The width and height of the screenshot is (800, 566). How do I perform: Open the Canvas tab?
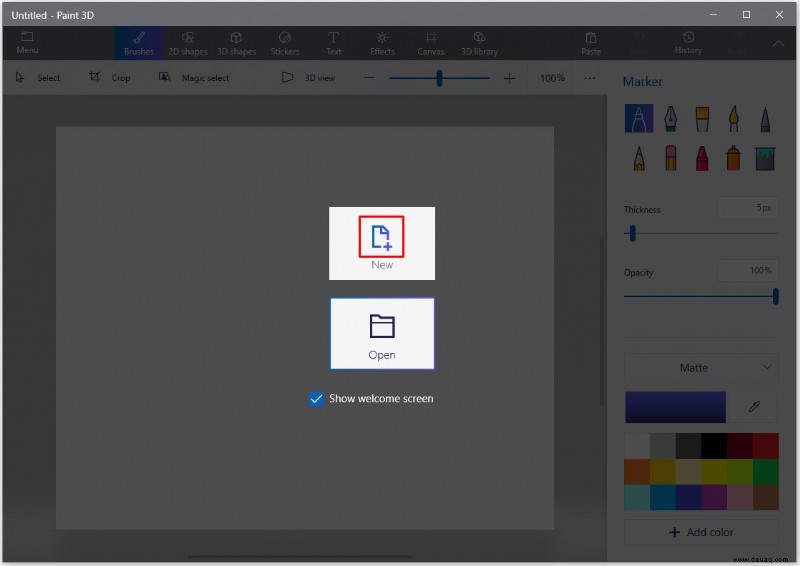coord(431,43)
